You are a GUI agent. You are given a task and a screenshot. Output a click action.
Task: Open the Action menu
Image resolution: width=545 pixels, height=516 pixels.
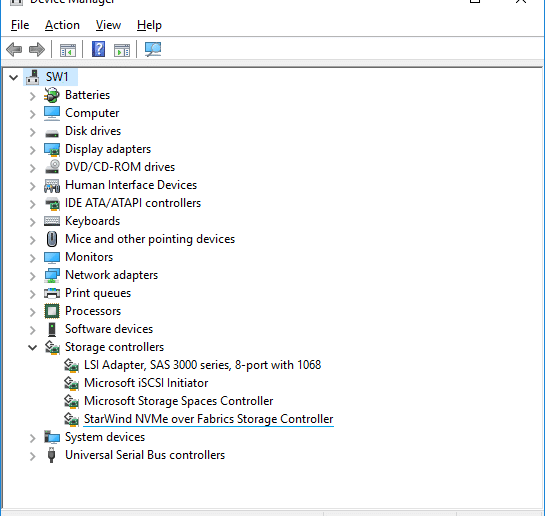pos(62,25)
